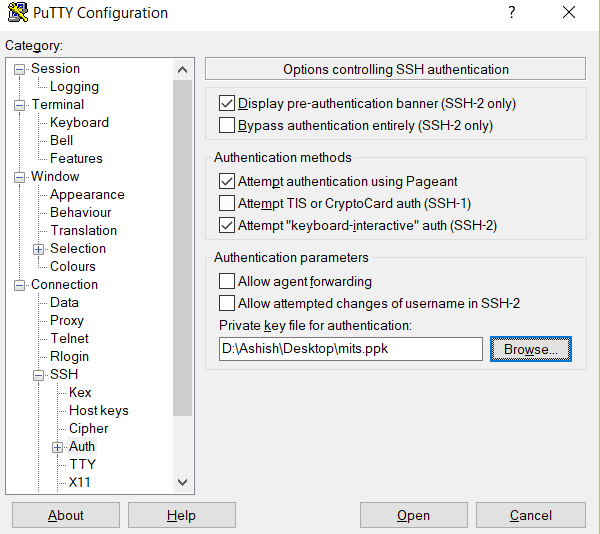This screenshot has width=600, height=534.
Task: Select the SSH category label
Action: click(64, 374)
